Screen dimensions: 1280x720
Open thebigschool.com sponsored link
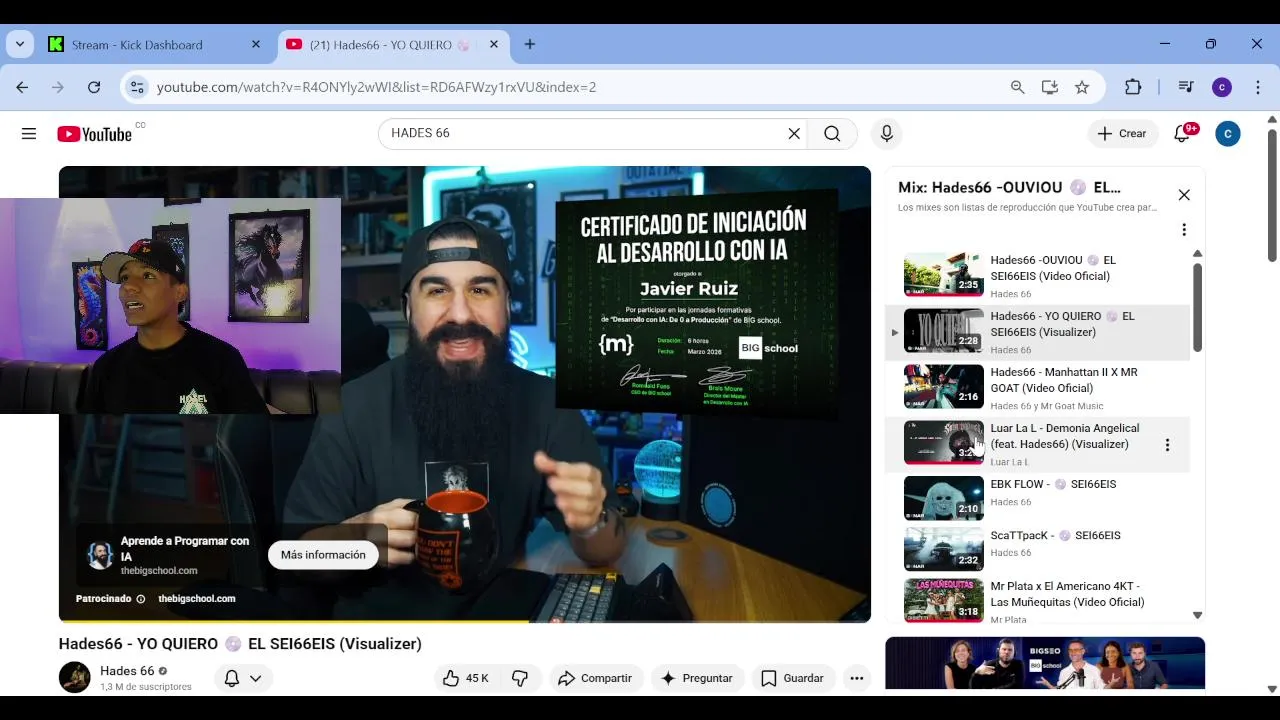[196, 599]
